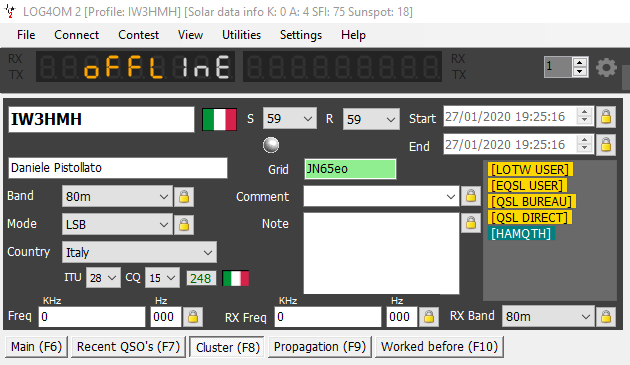Click the padlock beside the Comment field
Image resolution: width=630 pixels, height=365 pixels.
tap(471, 196)
